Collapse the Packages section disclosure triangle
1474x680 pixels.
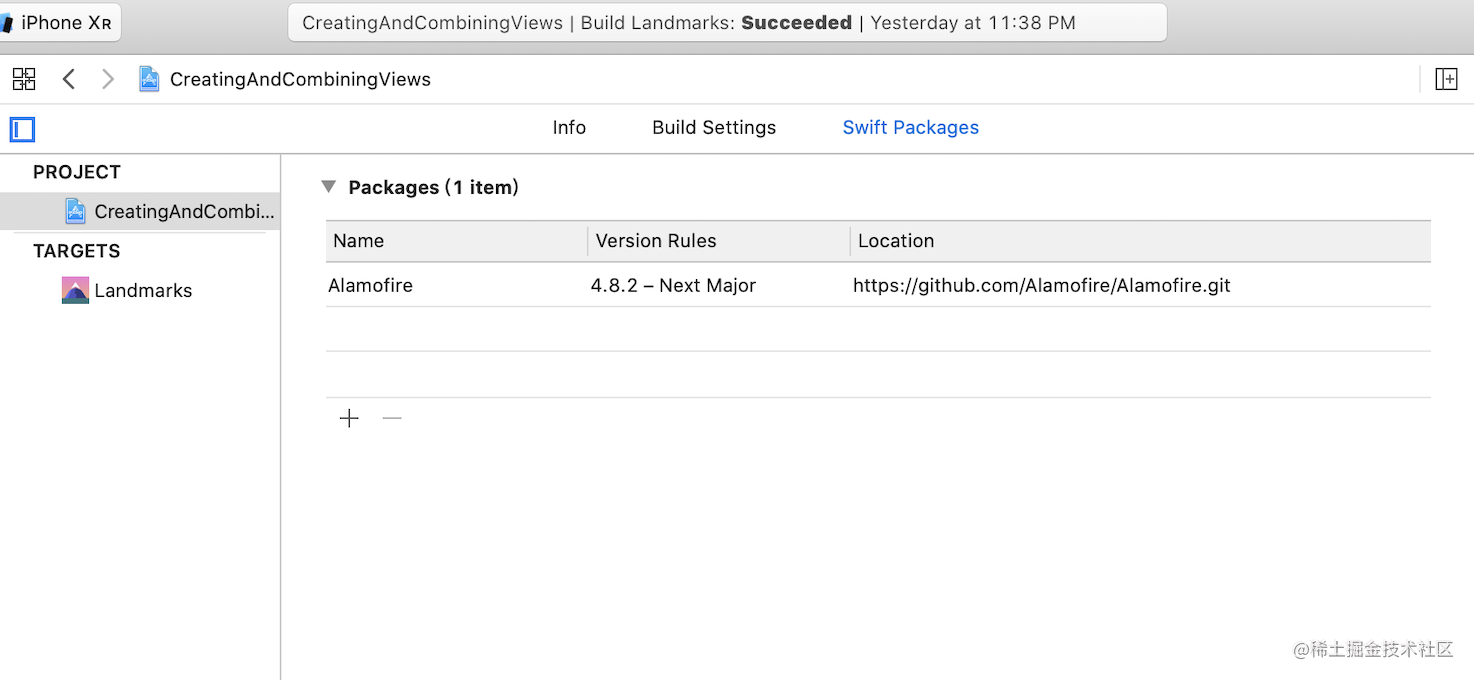tap(328, 187)
